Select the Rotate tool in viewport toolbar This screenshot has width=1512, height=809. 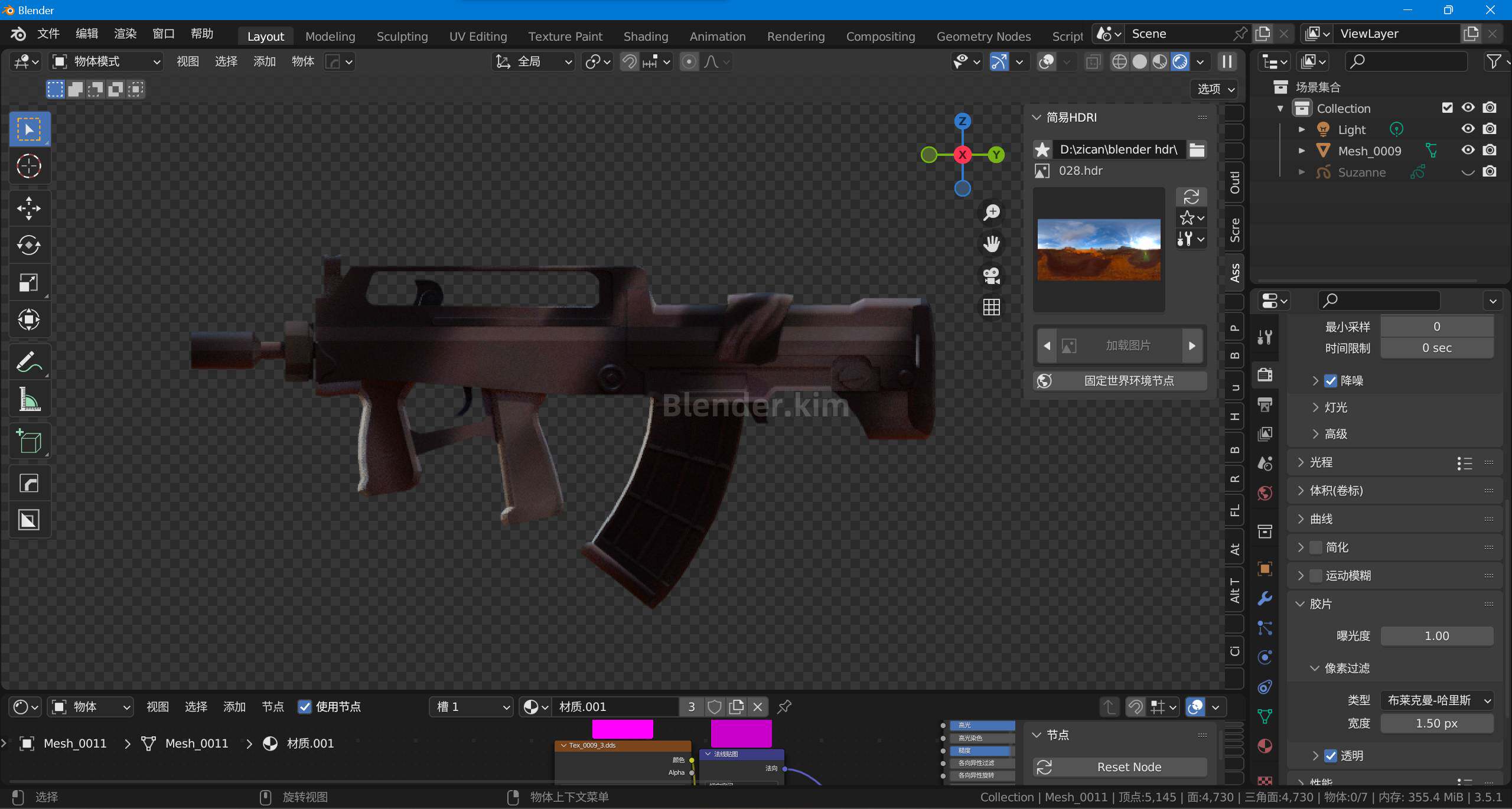click(x=29, y=245)
